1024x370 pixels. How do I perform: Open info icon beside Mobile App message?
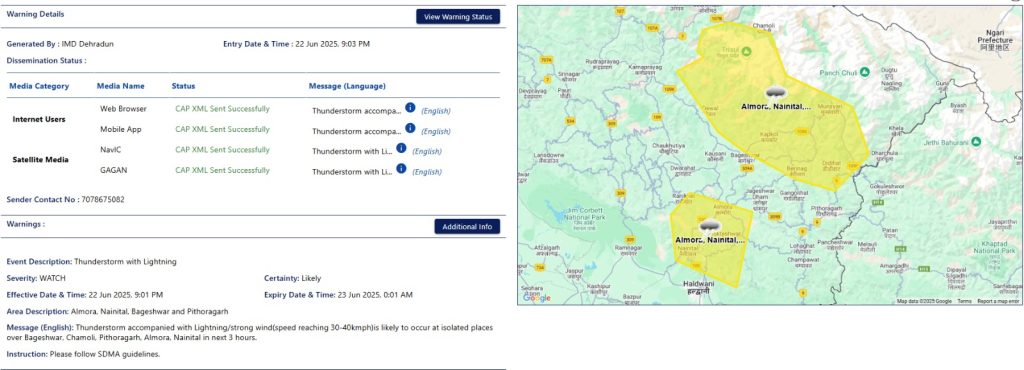point(410,127)
